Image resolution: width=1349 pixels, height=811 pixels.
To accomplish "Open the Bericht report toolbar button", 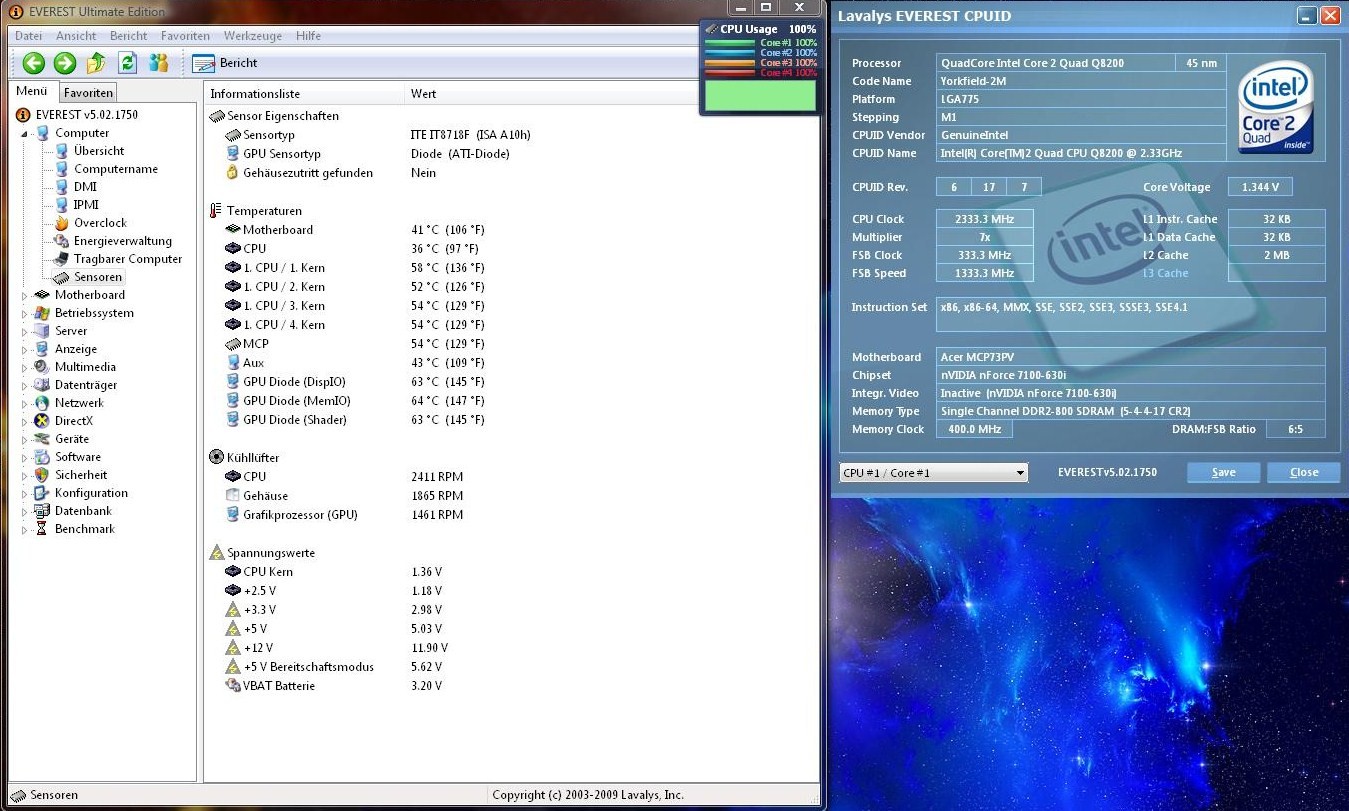I will (225, 63).
